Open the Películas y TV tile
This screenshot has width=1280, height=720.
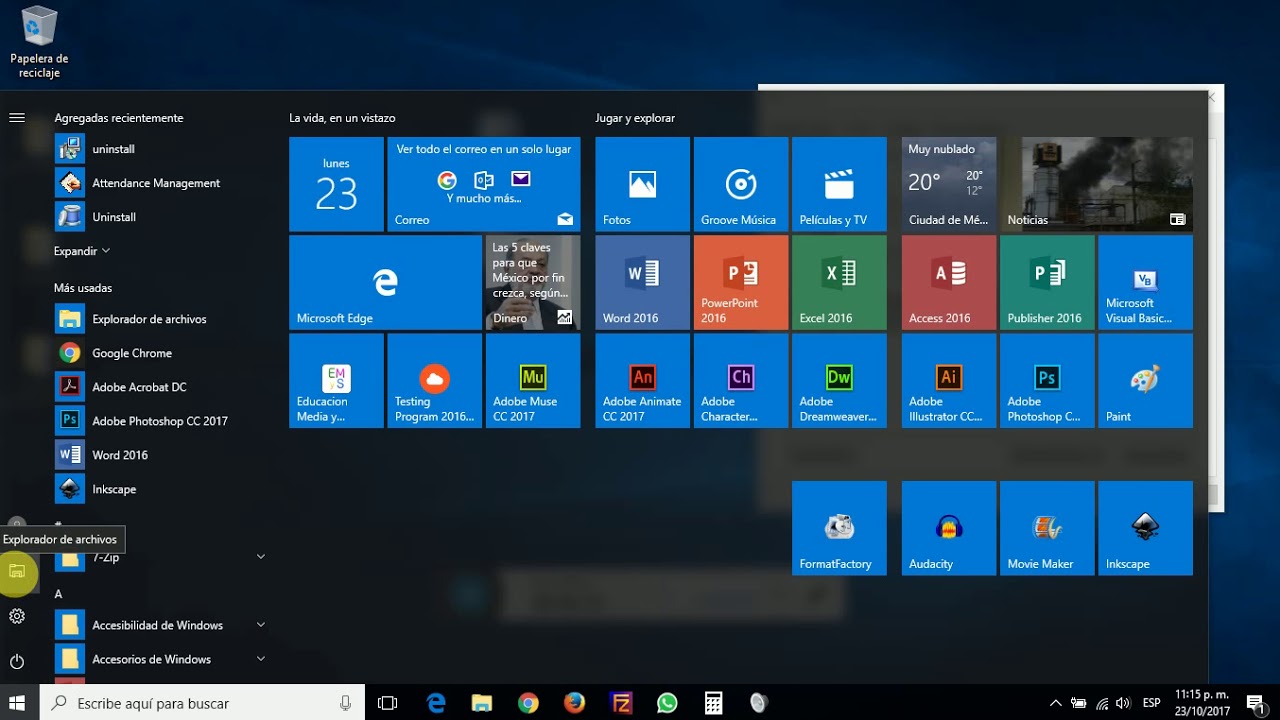point(839,184)
